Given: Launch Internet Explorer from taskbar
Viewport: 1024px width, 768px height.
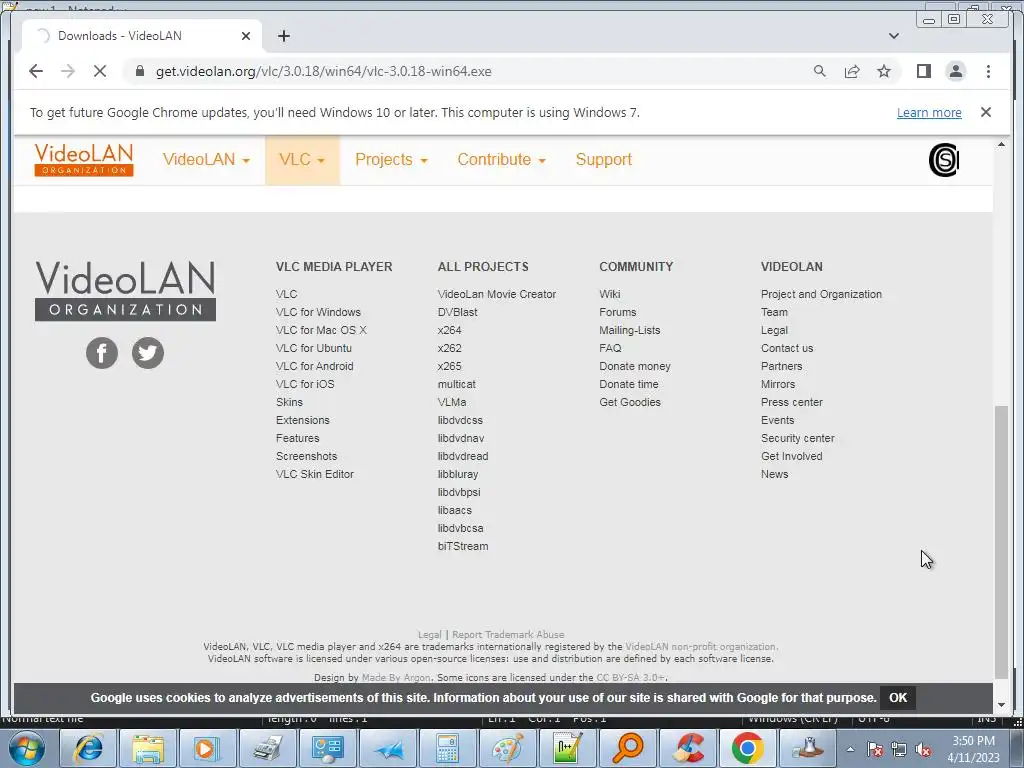Looking at the screenshot, I should tap(88, 748).
